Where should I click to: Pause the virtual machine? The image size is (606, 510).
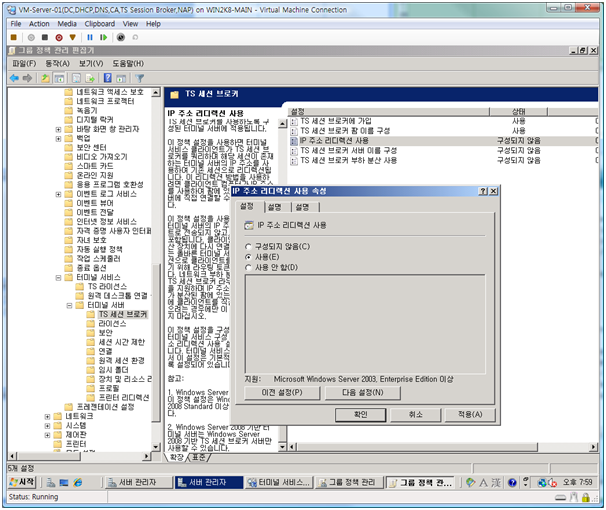point(90,37)
